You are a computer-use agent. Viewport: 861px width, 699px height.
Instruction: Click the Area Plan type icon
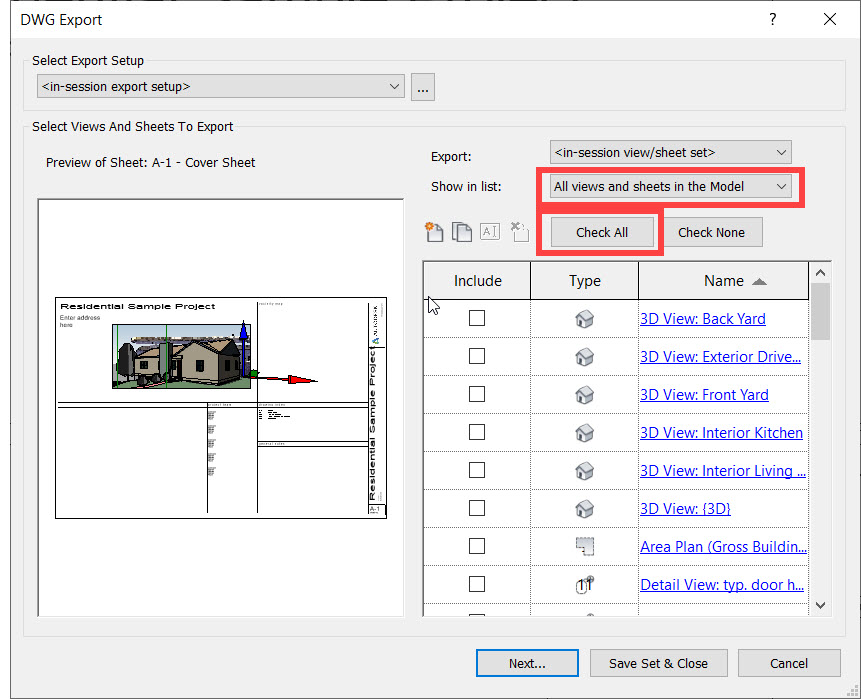[x=585, y=546]
